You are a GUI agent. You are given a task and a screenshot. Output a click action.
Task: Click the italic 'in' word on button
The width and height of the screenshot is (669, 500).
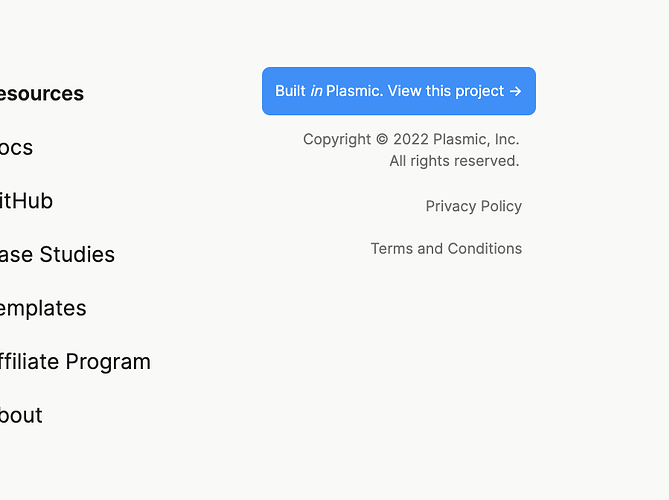pyautogui.click(x=316, y=91)
